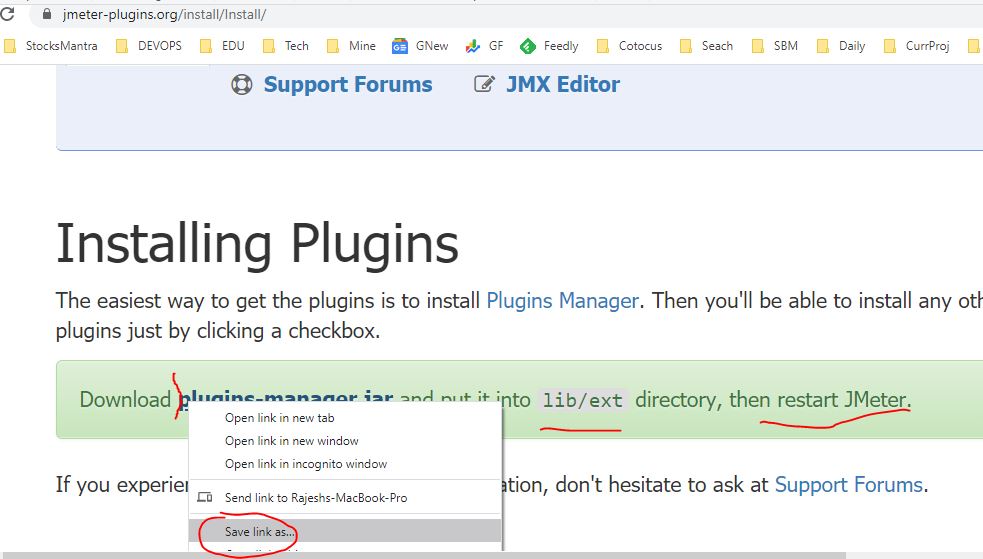Select Open link in incognito window
Screen dimensions: 983x559
305,464
